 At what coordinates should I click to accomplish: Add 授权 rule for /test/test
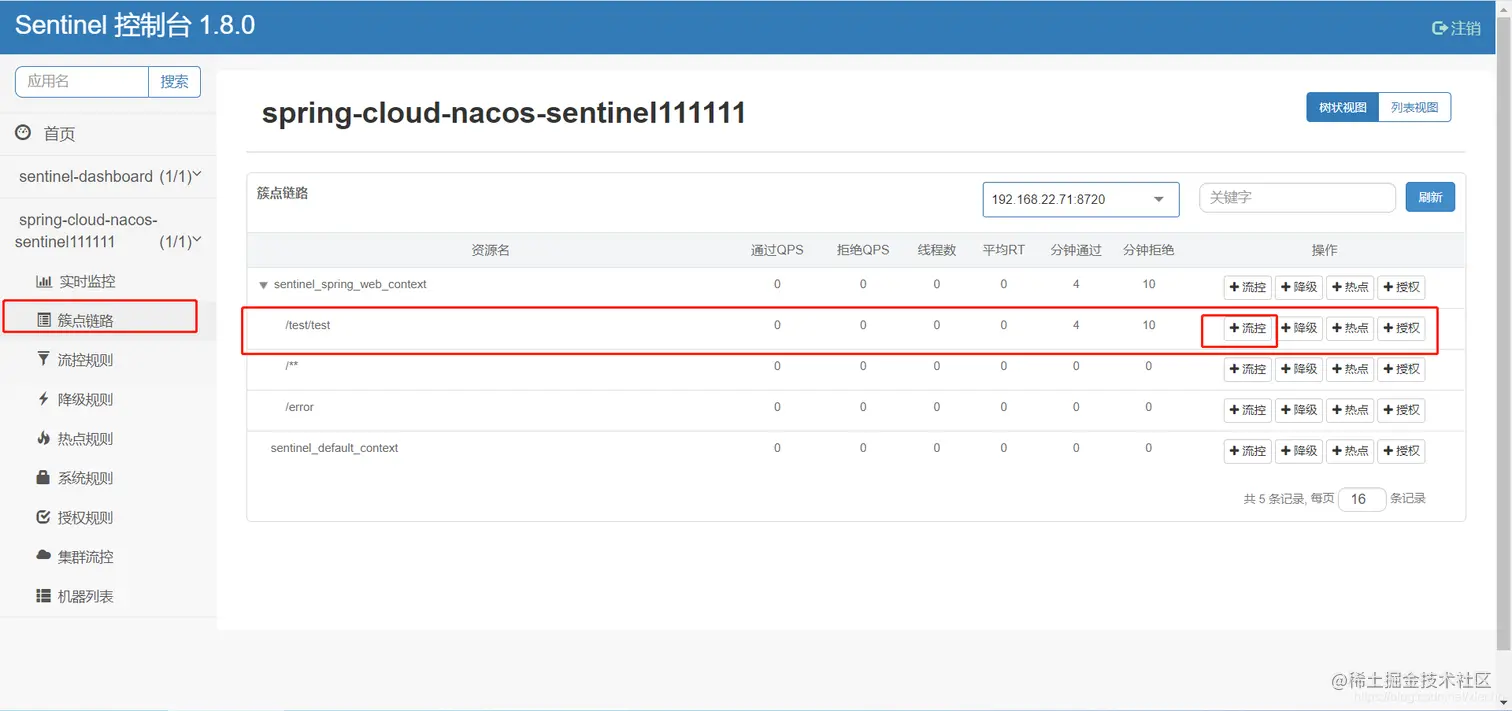pos(1401,328)
